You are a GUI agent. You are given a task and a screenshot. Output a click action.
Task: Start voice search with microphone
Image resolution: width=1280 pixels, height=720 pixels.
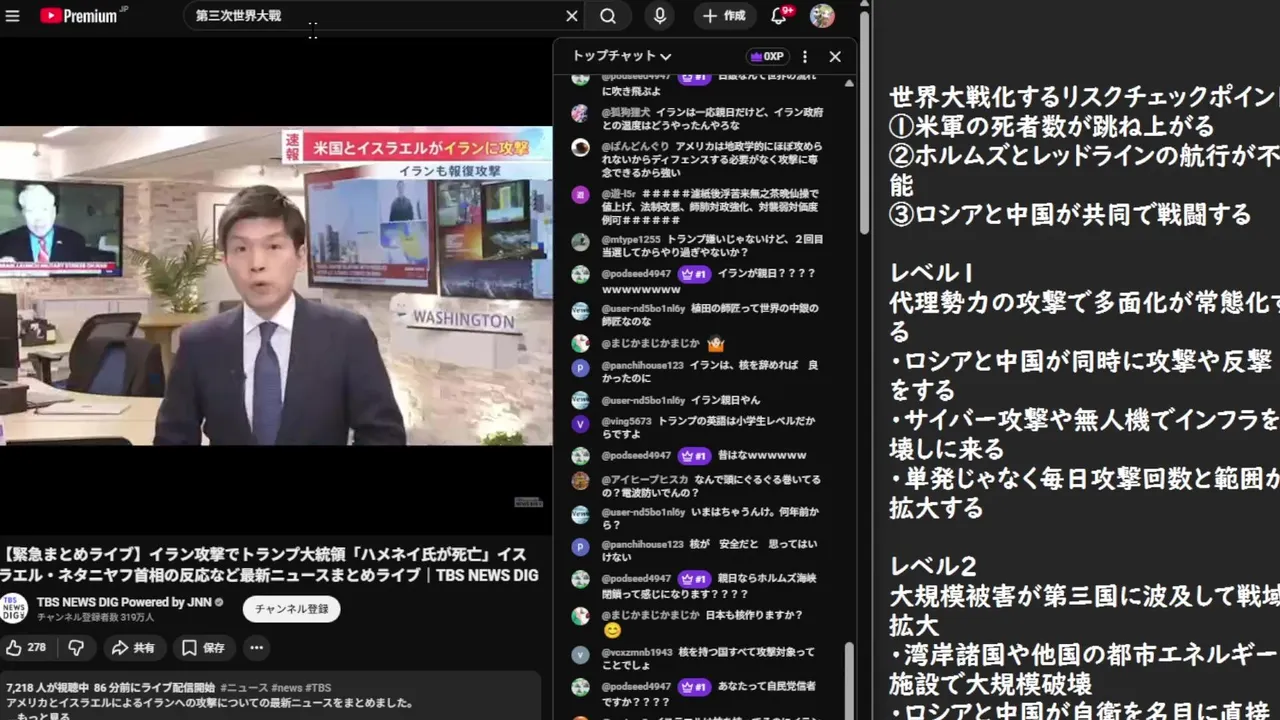(x=659, y=16)
